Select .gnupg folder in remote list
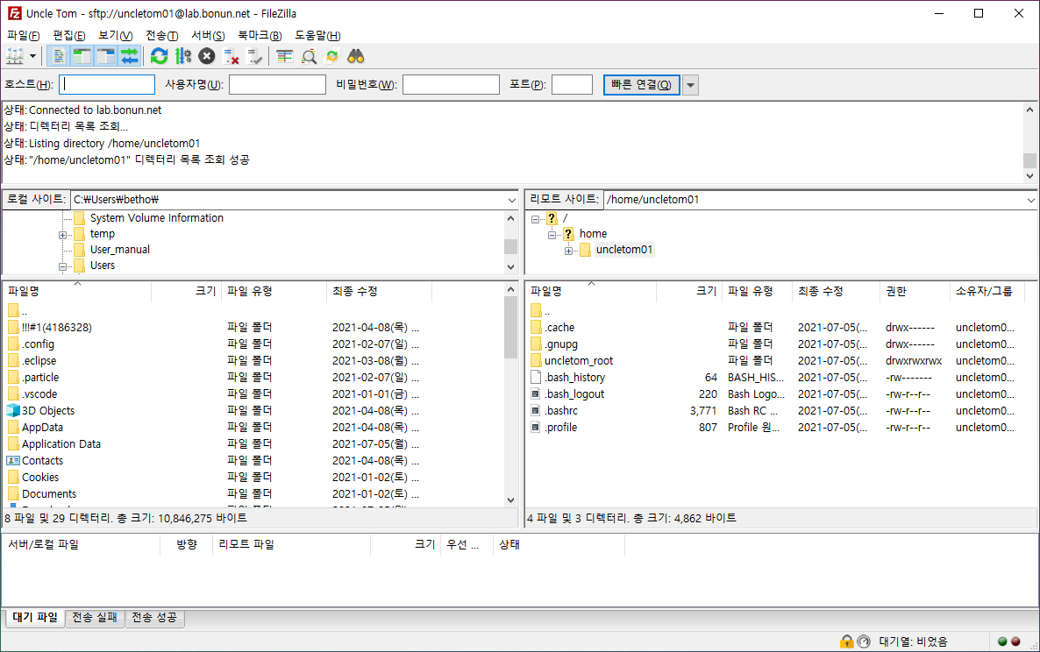 560,344
